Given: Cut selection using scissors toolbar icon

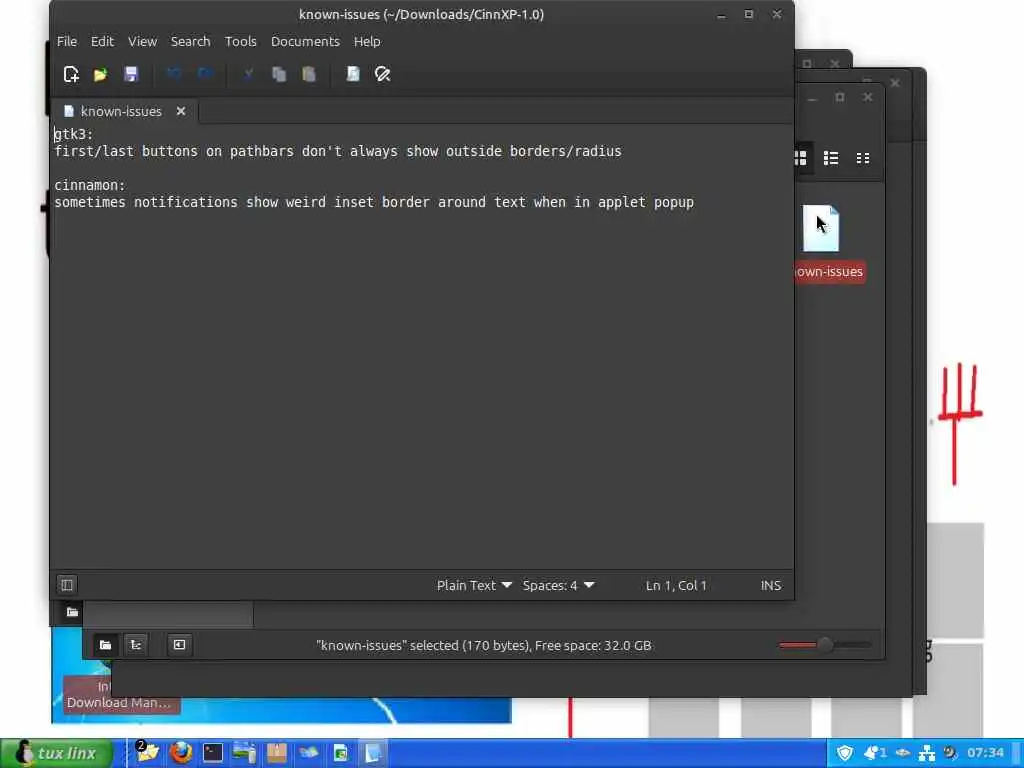Looking at the screenshot, I should pyautogui.click(x=248, y=74).
